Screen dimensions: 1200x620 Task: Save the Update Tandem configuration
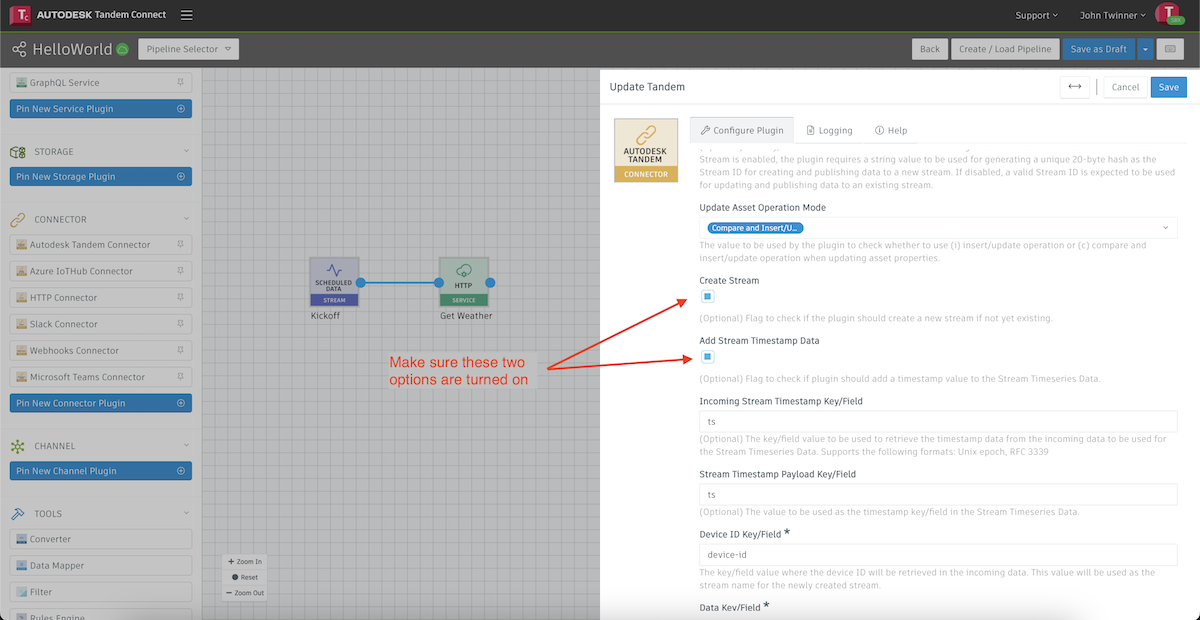click(x=1169, y=87)
